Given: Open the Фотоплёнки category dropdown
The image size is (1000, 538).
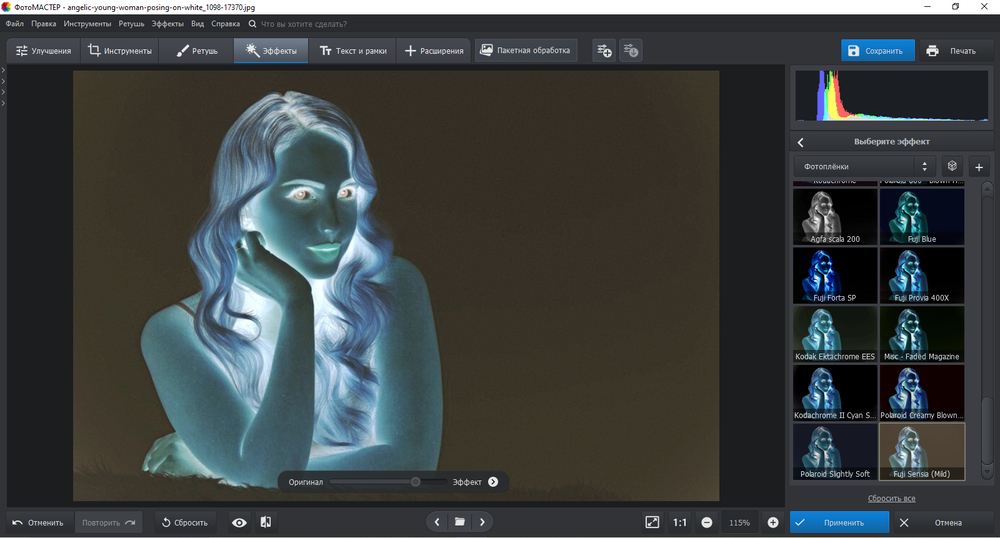Looking at the screenshot, I should point(864,167).
